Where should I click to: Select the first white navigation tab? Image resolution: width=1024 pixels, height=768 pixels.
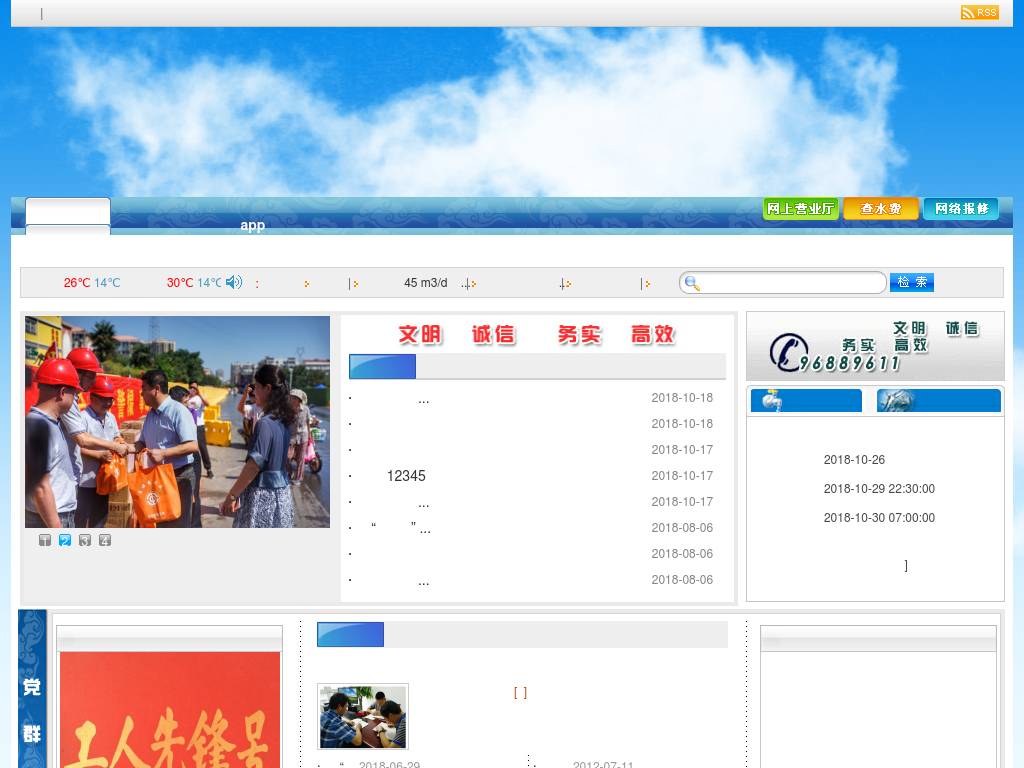click(67, 211)
